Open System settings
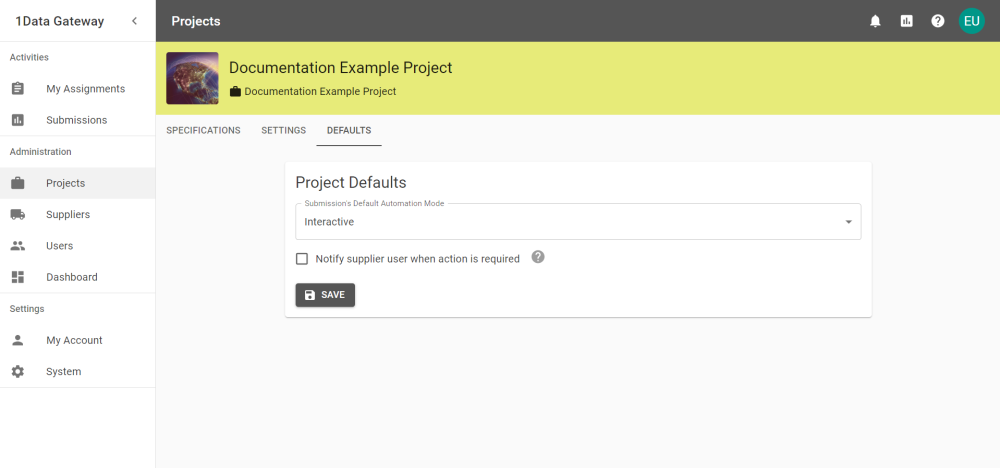 pyautogui.click(x=77, y=371)
